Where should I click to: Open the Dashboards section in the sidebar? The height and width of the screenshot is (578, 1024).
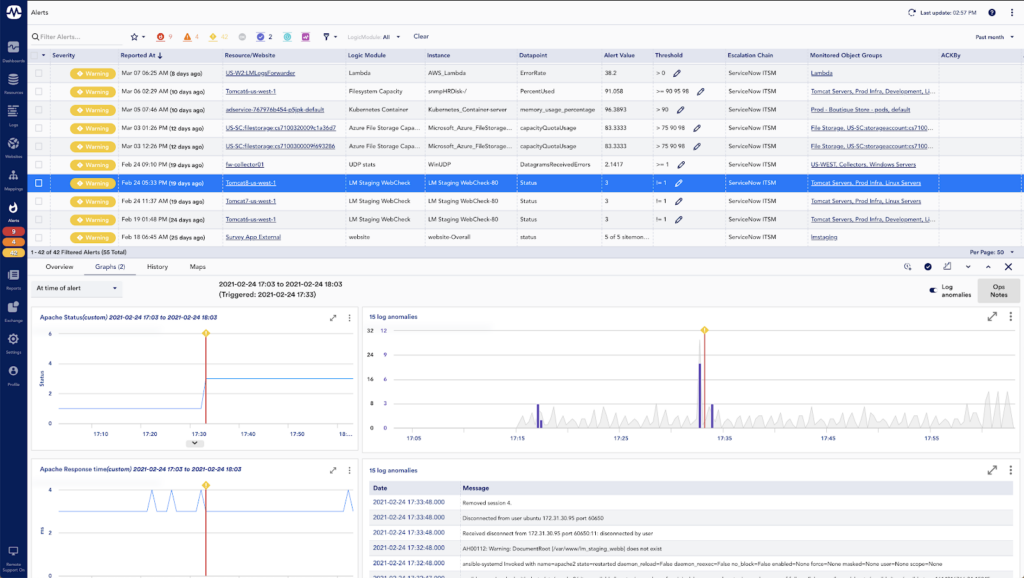(13, 50)
